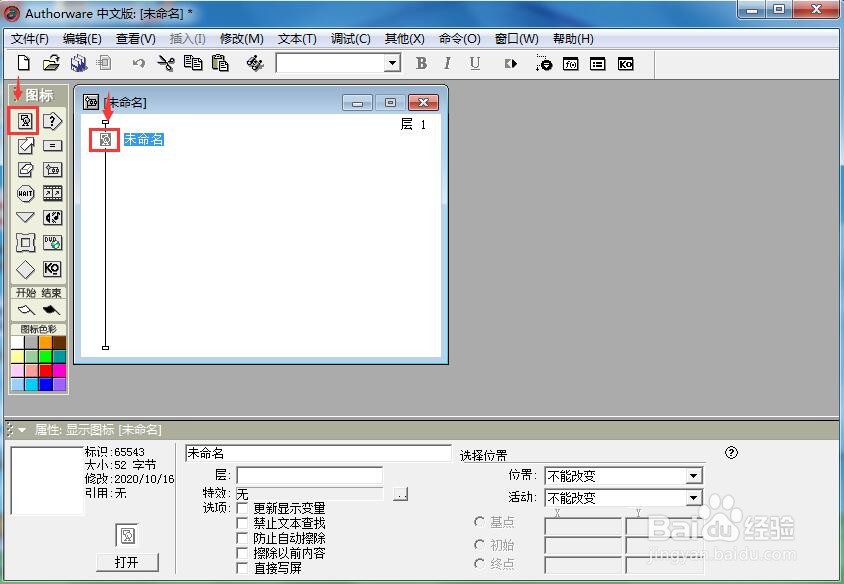Enable 防止自动擦除 checkbox
This screenshot has width=844, height=584.
(242, 538)
